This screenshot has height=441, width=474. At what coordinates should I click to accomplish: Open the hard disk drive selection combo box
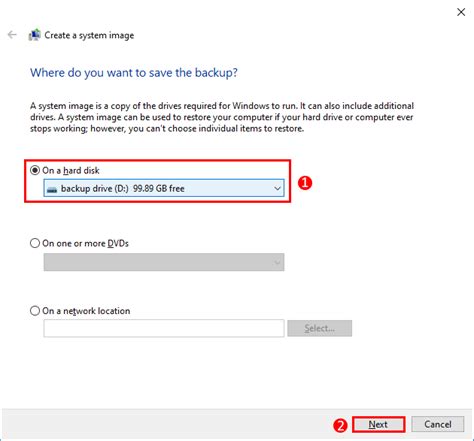point(164,189)
